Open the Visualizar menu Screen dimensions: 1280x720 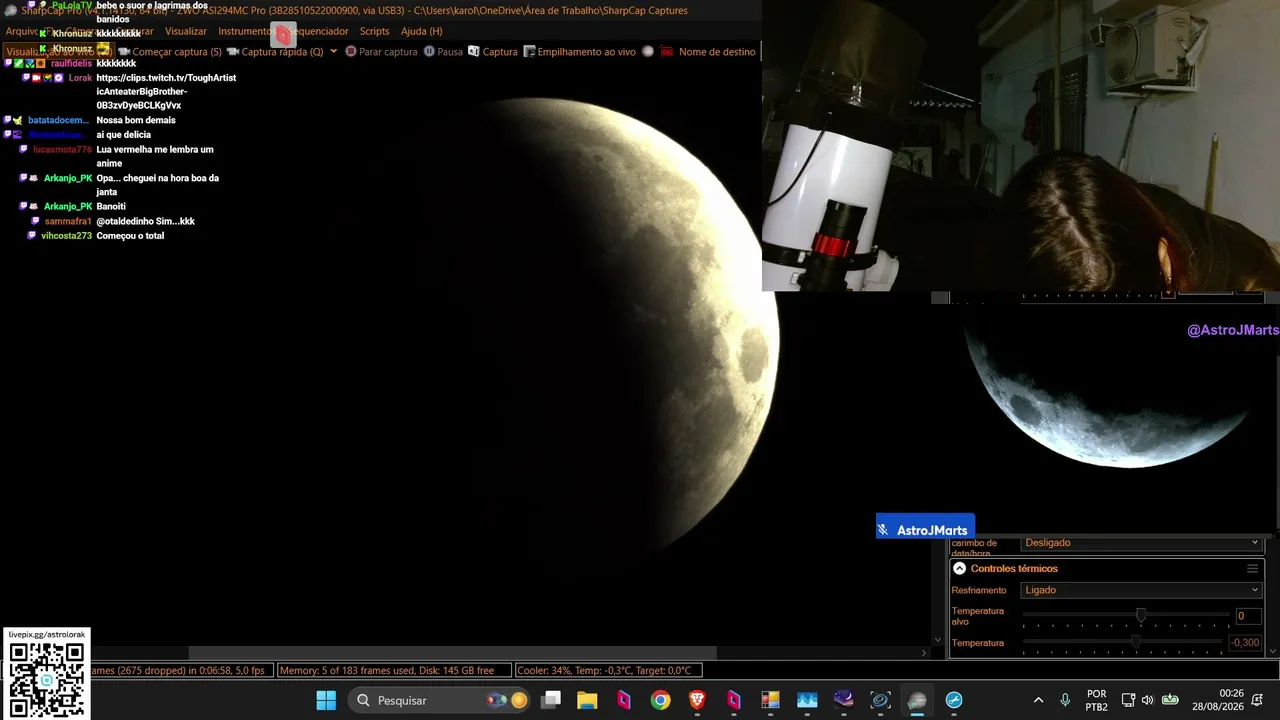click(186, 31)
